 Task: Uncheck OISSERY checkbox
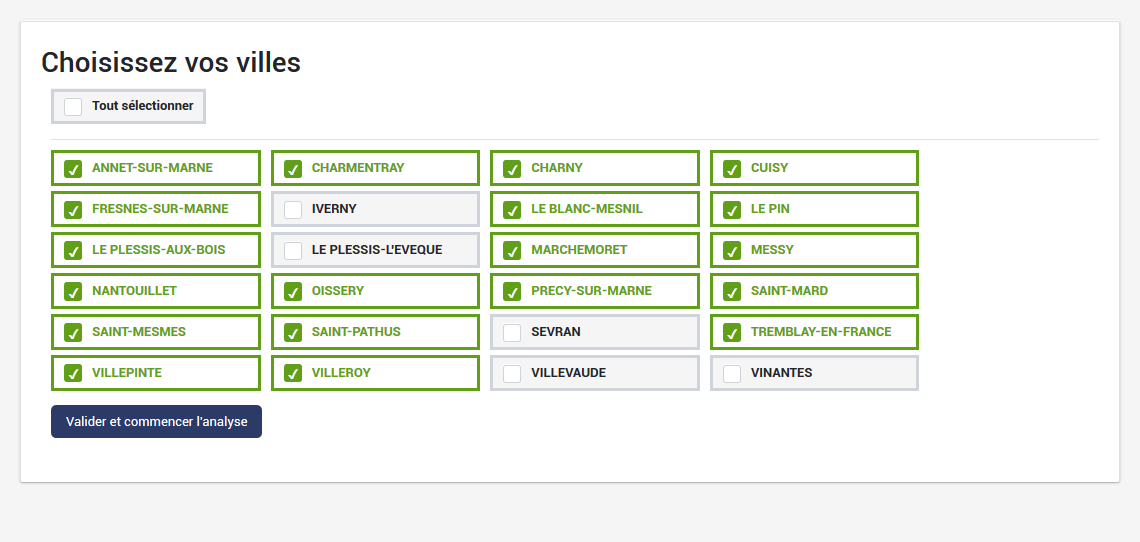[x=293, y=292]
